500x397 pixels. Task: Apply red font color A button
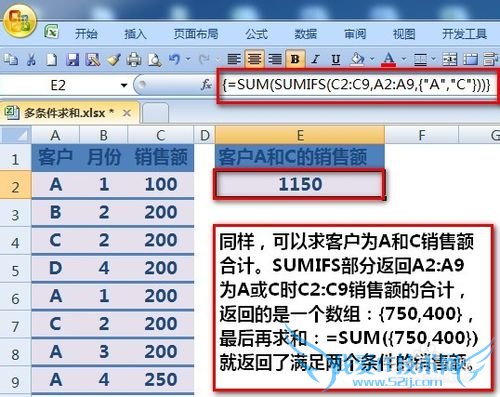pyautogui.click(x=389, y=59)
